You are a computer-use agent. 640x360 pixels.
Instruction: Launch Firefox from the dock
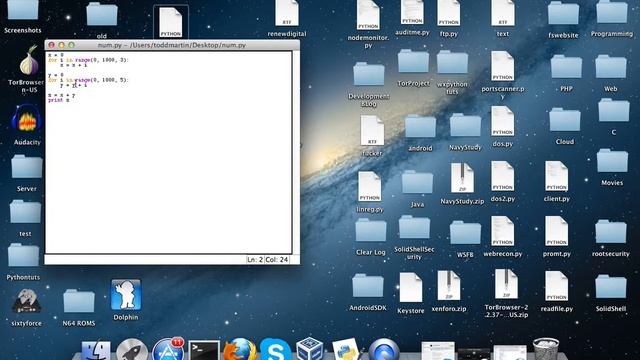[240, 349]
